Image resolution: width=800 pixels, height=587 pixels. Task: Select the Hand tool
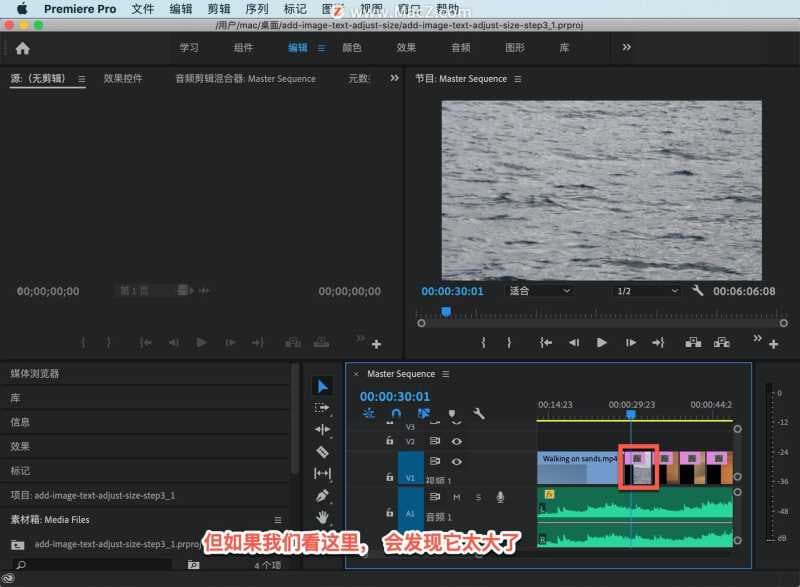point(322,517)
